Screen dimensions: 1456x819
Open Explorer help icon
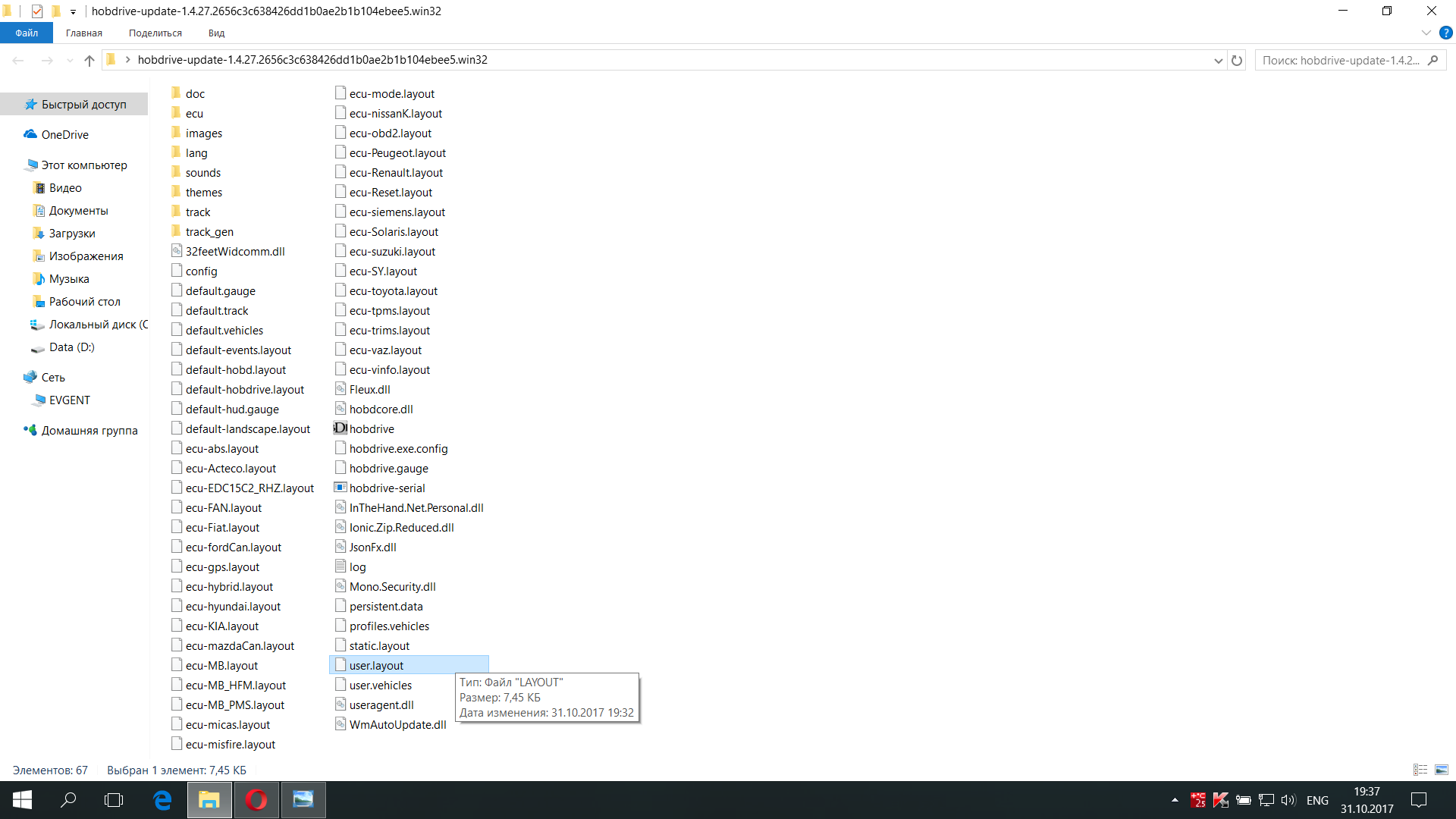pyautogui.click(x=1445, y=33)
